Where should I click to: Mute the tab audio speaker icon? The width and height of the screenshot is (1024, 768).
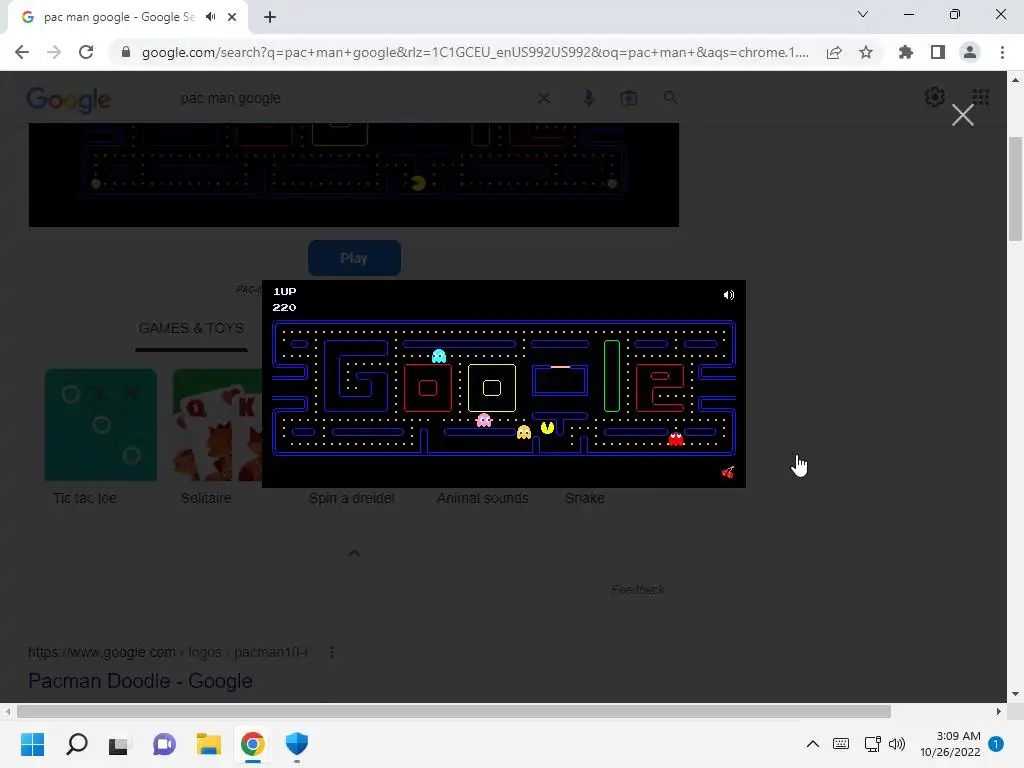click(x=210, y=17)
